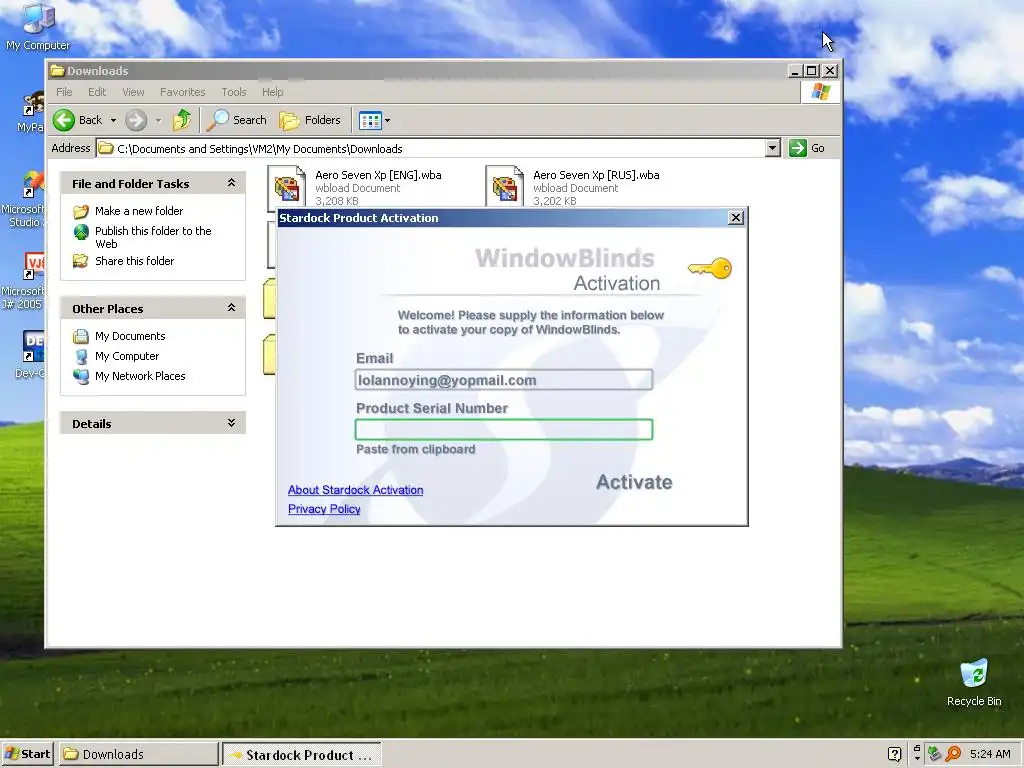The height and width of the screenshot is (768, 1024).
Task: Open the Favorites menu
Action: click(182, 92)
